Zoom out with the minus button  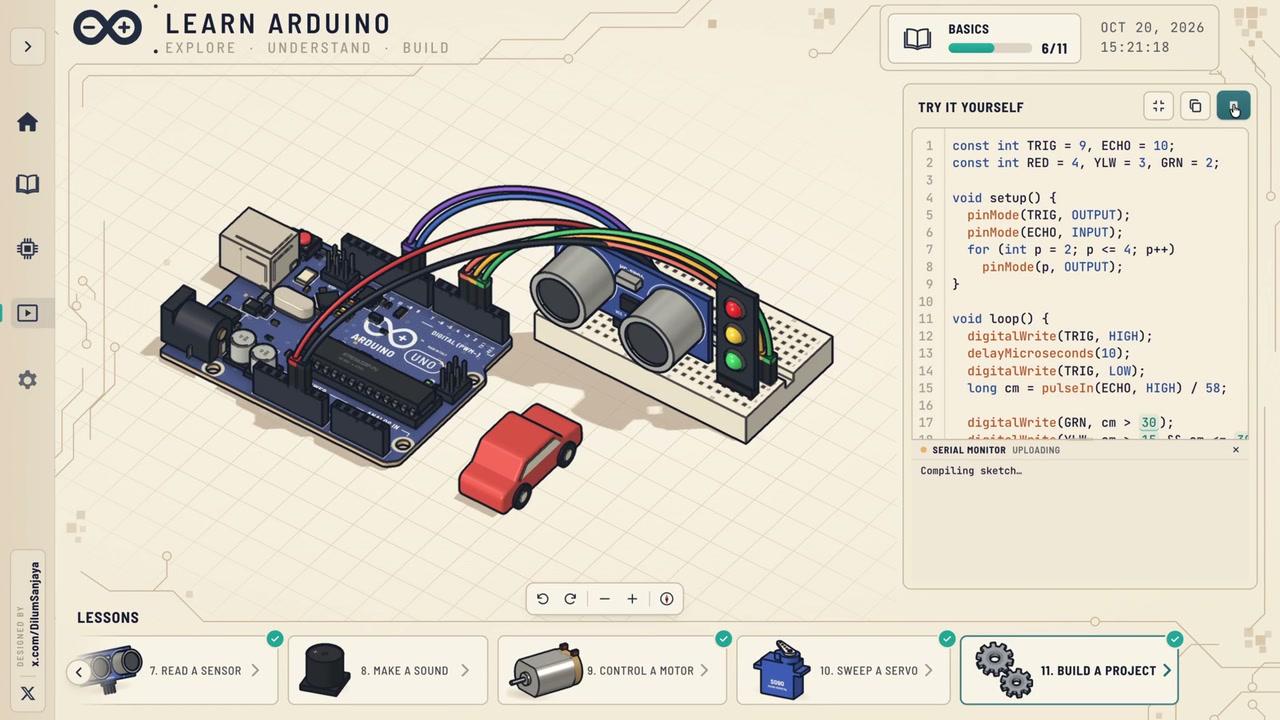(x=604, y=599)
